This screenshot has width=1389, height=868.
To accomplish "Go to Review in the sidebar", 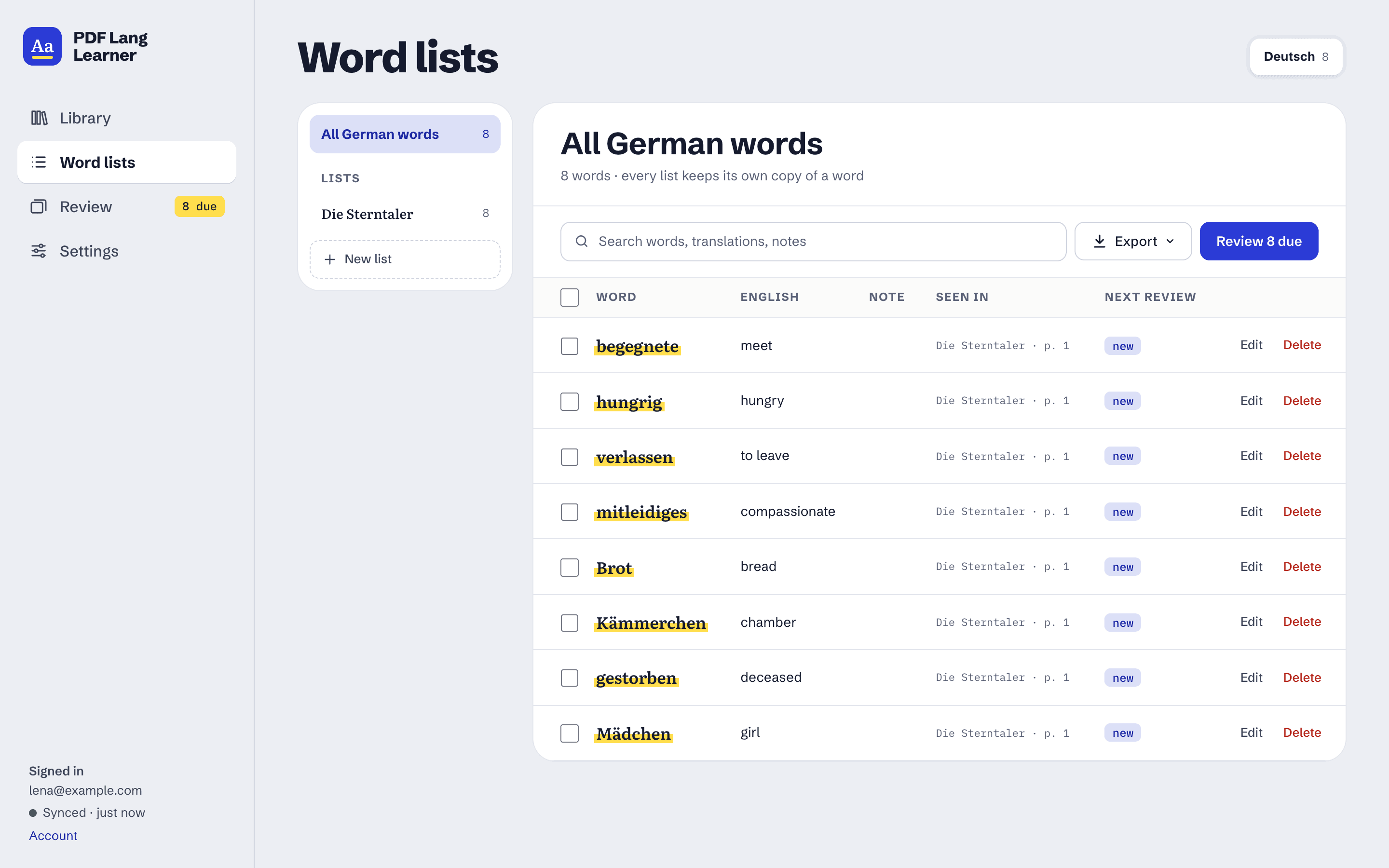I will pos(127,207).
